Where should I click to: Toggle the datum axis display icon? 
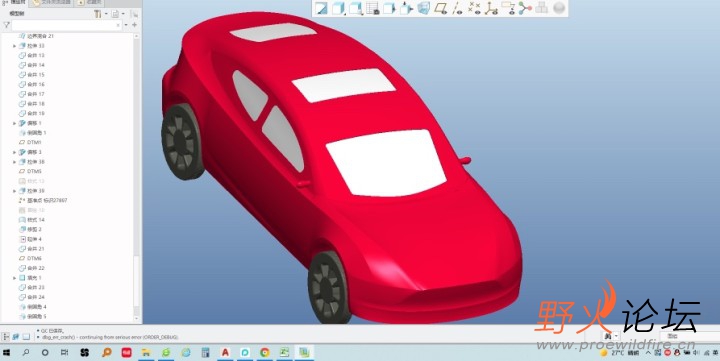457,8
